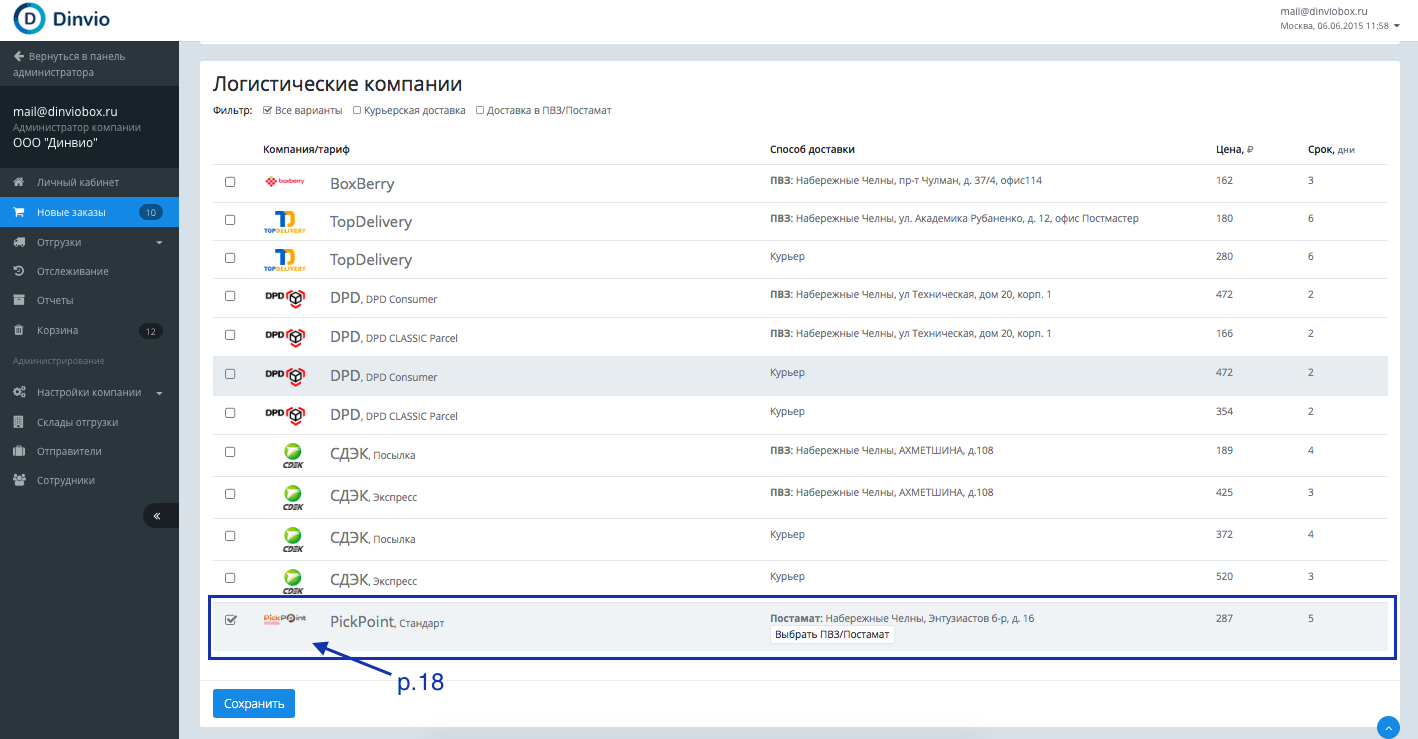The height and width of the screenshot is (739, 1418).
Task: Open Склады отгрузки menu item
Action: pos(89,422)
